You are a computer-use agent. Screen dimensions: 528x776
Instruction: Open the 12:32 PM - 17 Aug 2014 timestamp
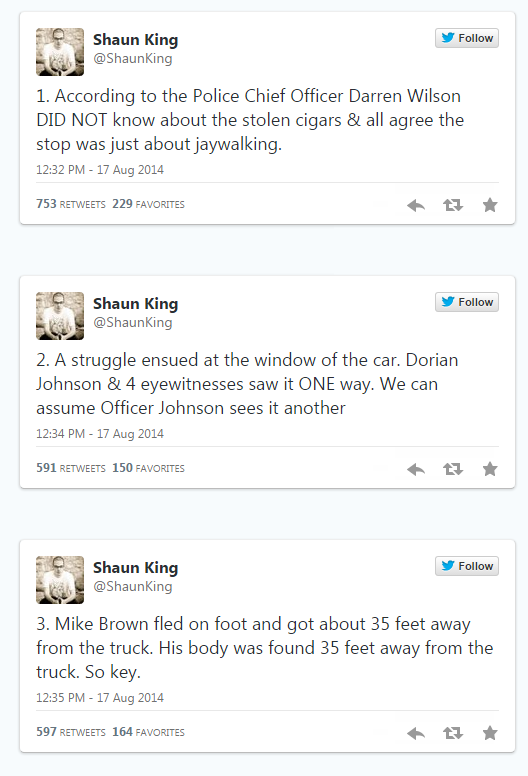(99, 170)
